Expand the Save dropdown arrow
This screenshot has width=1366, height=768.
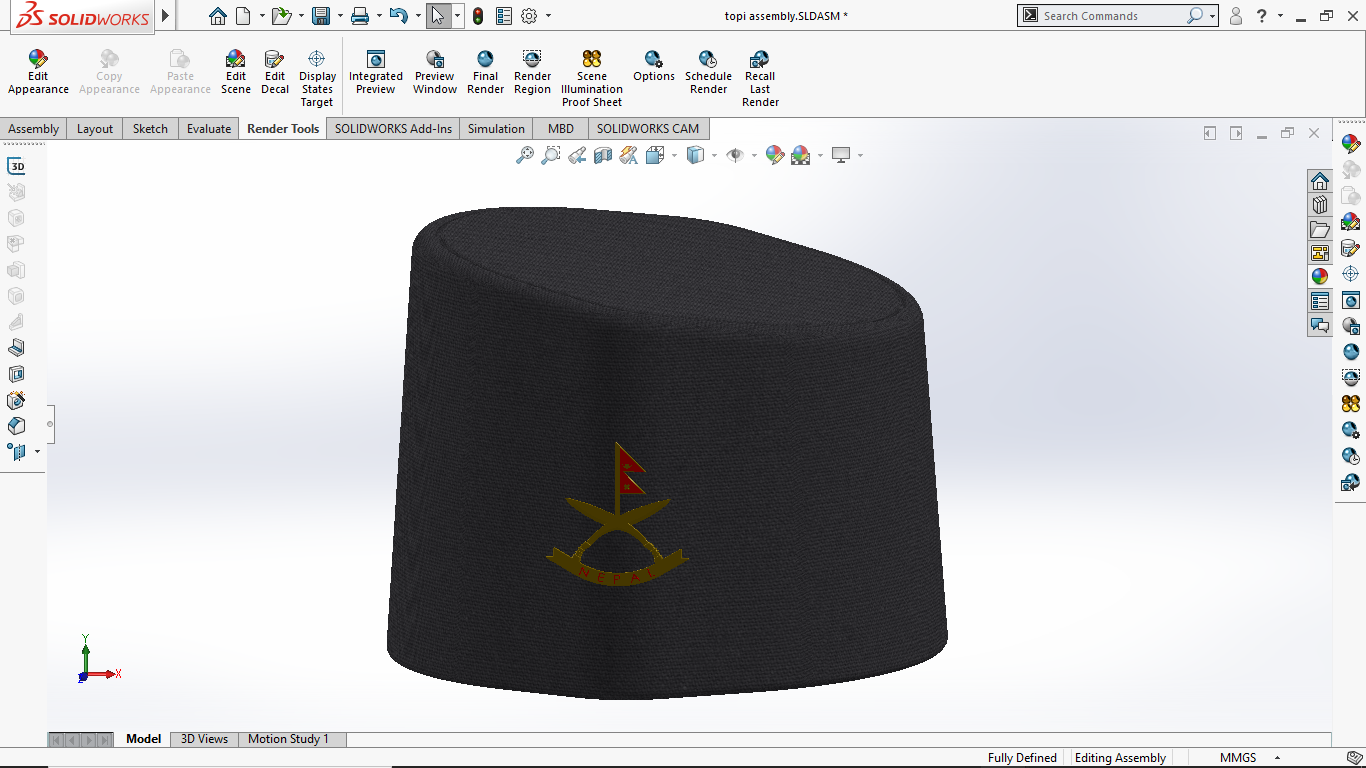[340, 16]
